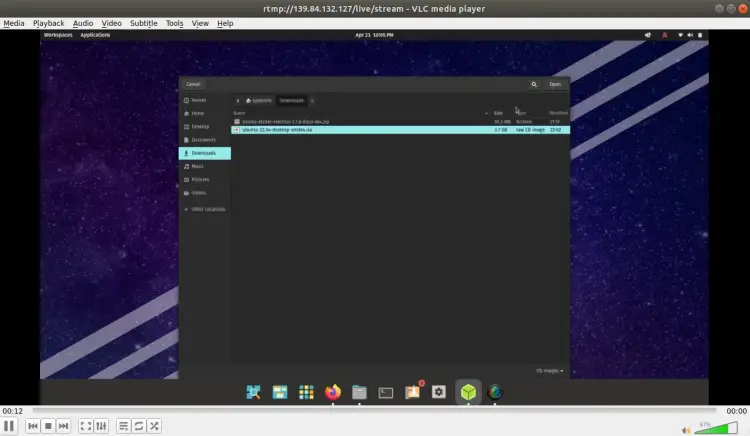Click Open in the streamed file dialog
This screenshot has width=750, height=436.
coord(555,84)
